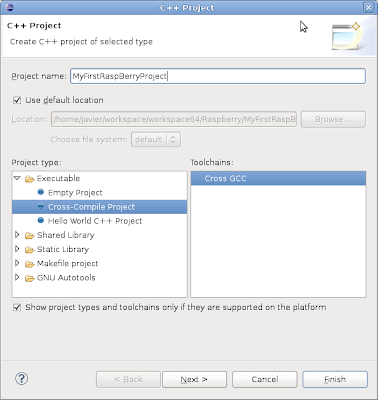Viewport: 378px width, 400px height.
Task: Click the Finish button
Action: coord(335,379)
